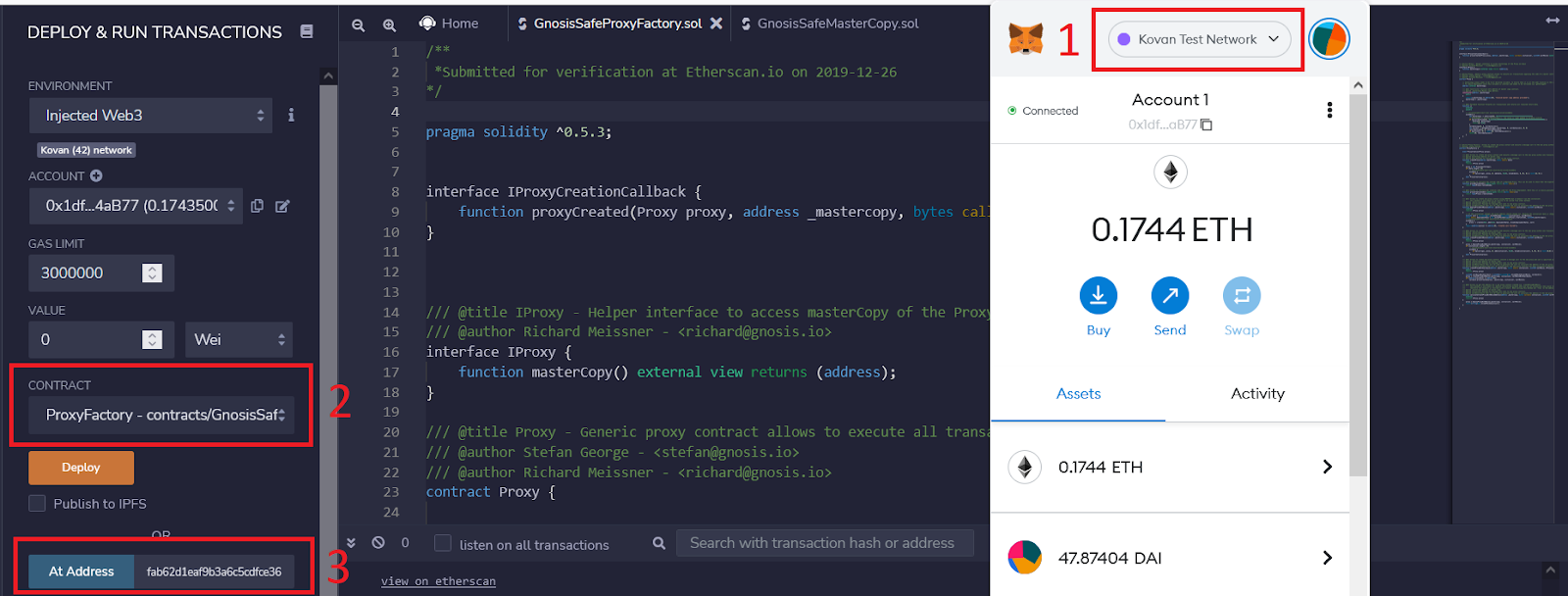Copy MetaMask address 0x1df...aB77
Screen dimensions: 1568x596
(1206, 124)
